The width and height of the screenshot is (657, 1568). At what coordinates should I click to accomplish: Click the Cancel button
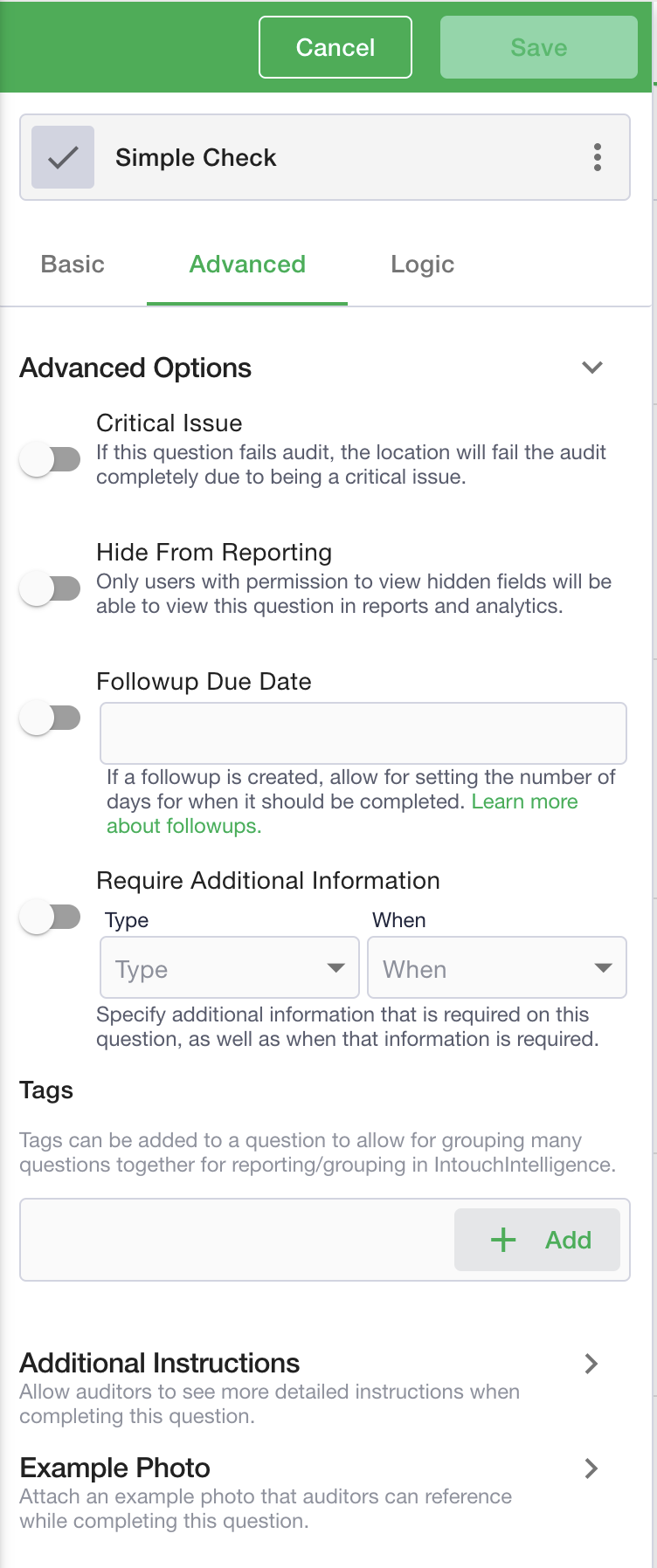(335, 47)
